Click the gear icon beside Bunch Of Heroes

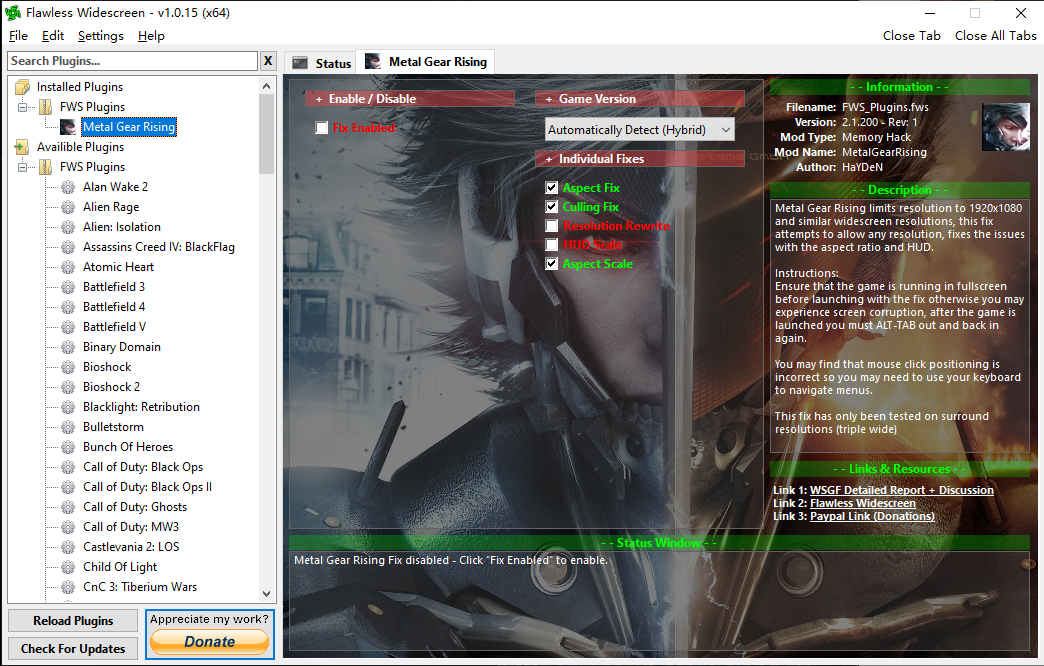[68, 447]
